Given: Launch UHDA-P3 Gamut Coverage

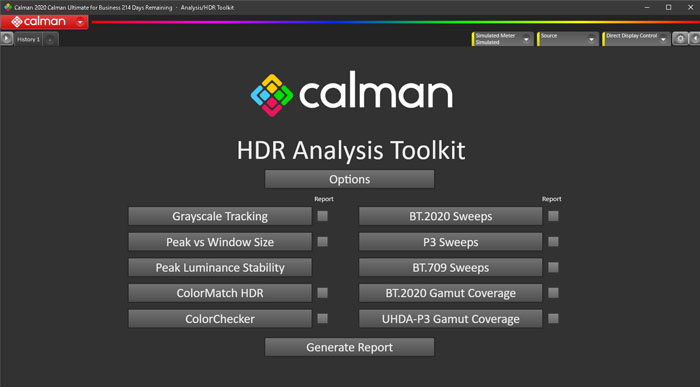Looking at the screenshot, I should pyautogui.click(x=450, y=319).
